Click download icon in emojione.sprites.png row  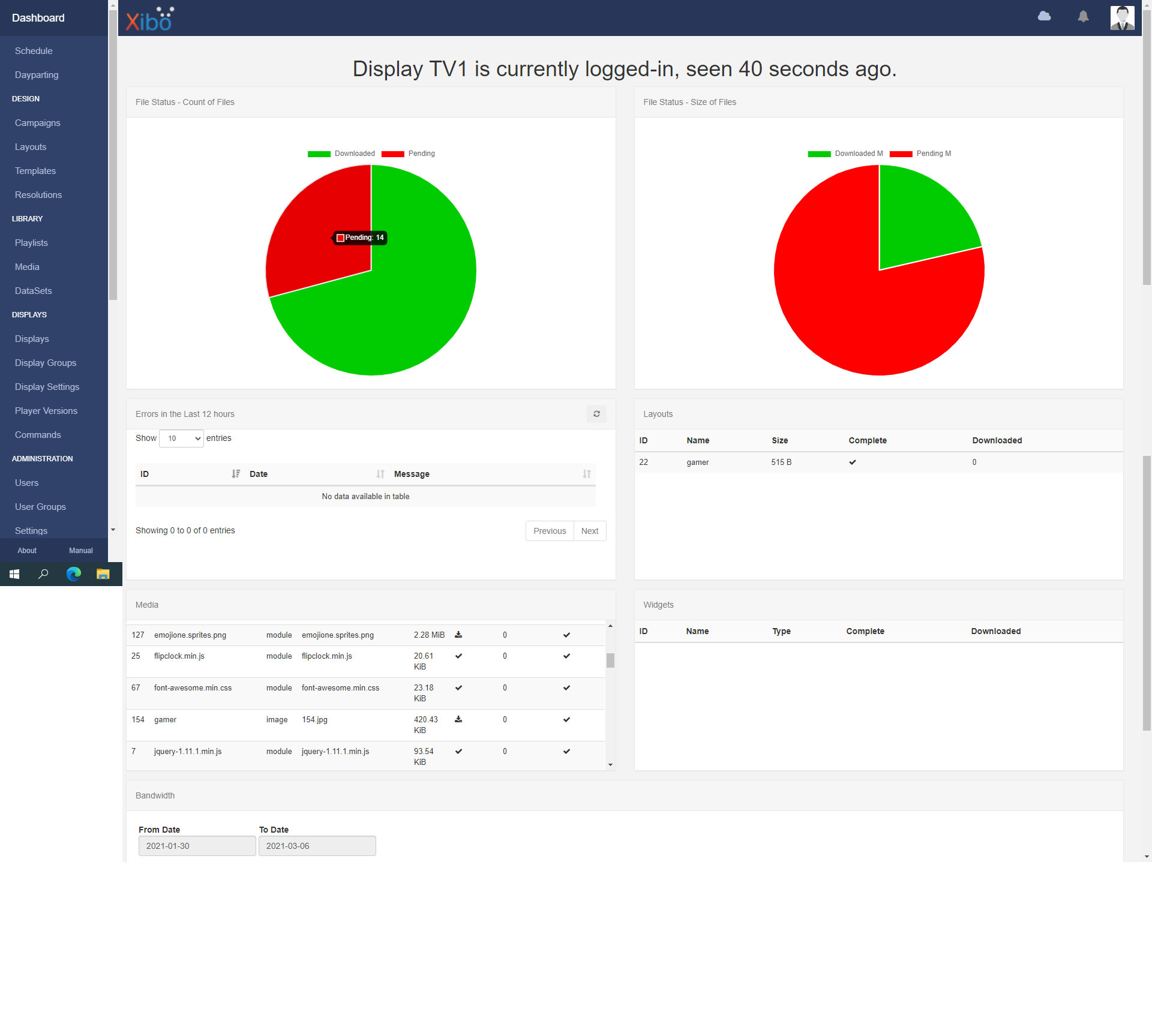pyautogui.click(x=458, y=635)
